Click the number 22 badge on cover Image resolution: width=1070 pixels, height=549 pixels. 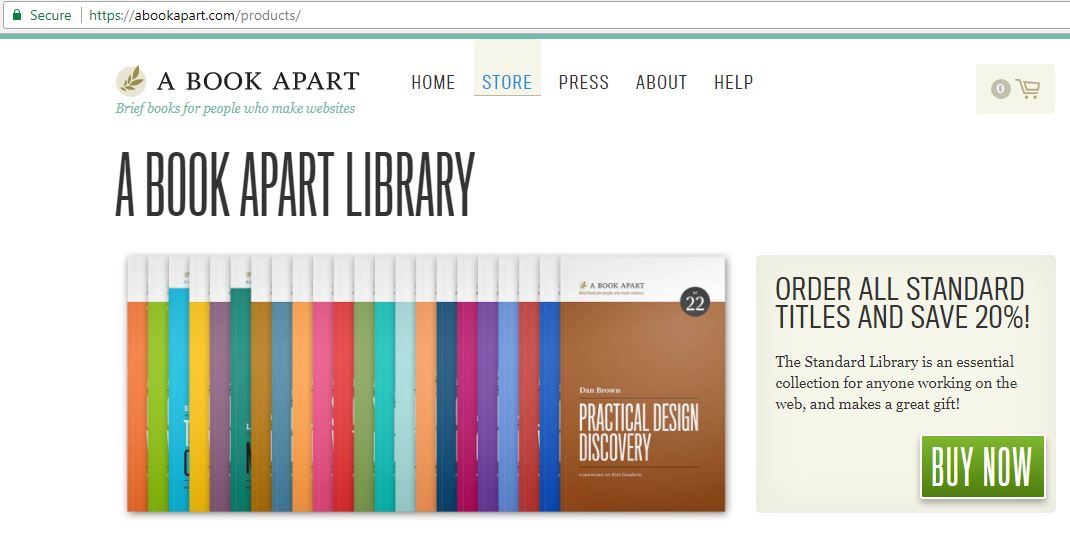click(x=694, y=302)
